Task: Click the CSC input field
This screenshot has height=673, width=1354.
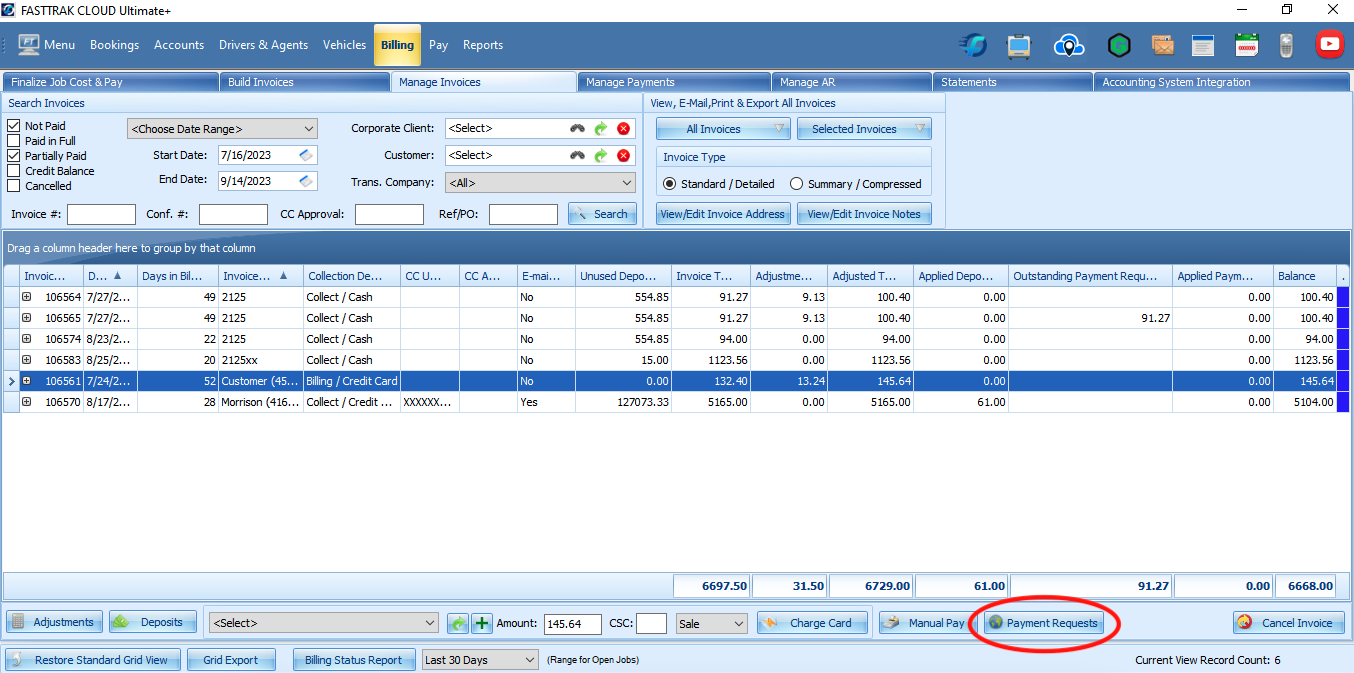Action: [x=651, y=623]
